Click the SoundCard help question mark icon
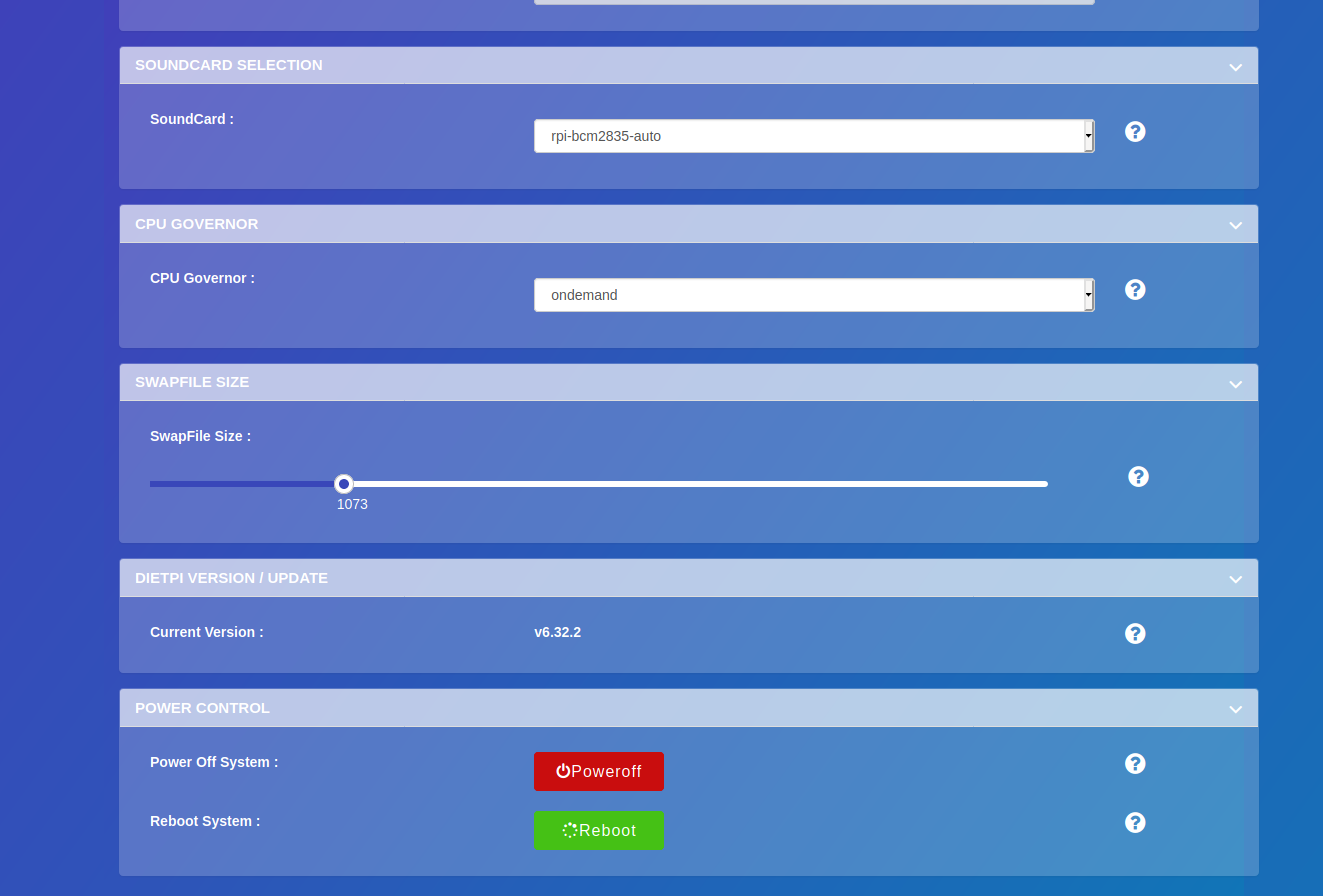Screen dimensions: 1323x896 point(1135,131)
